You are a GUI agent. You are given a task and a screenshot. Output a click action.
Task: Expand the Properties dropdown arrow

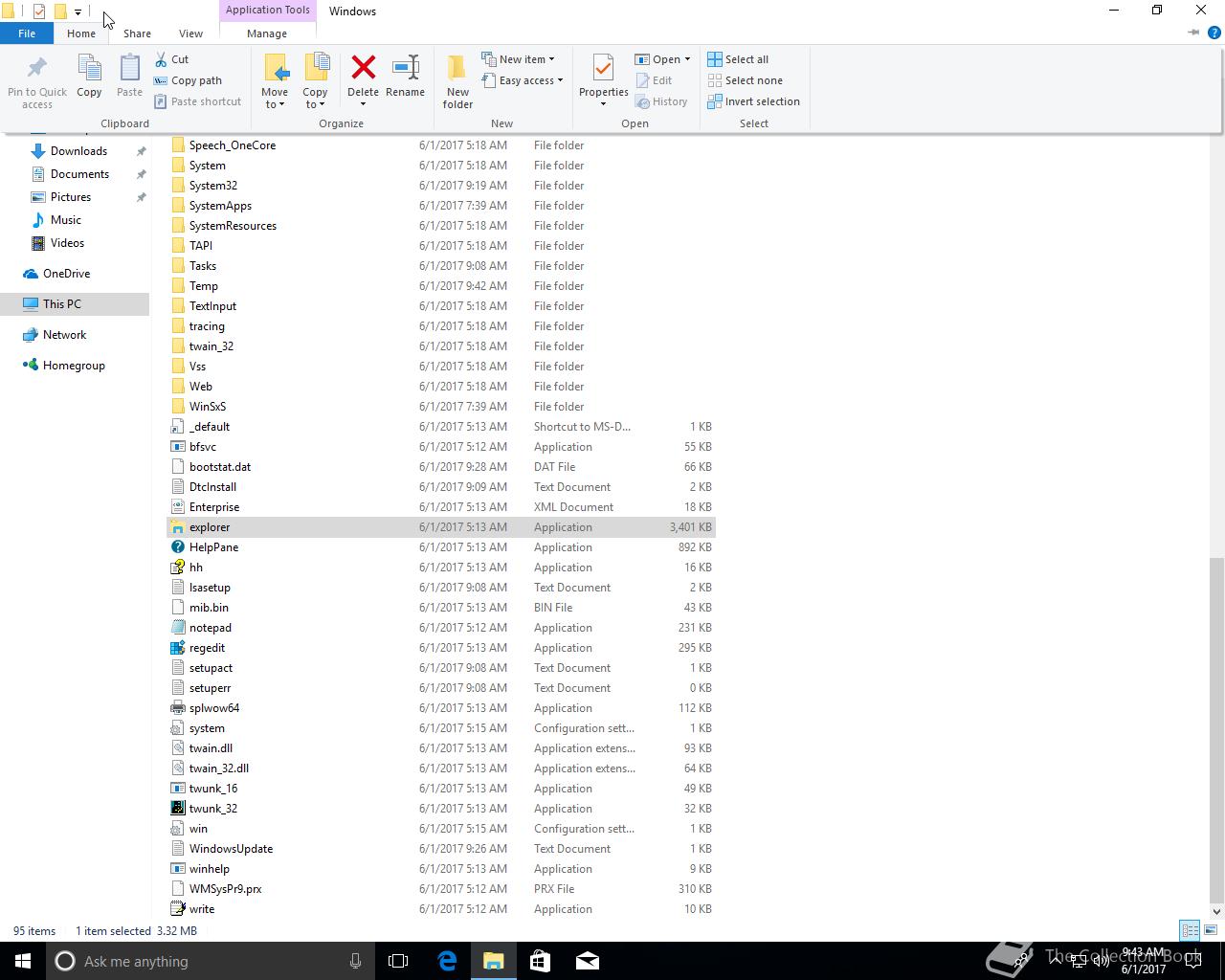(x=603, y=103)
